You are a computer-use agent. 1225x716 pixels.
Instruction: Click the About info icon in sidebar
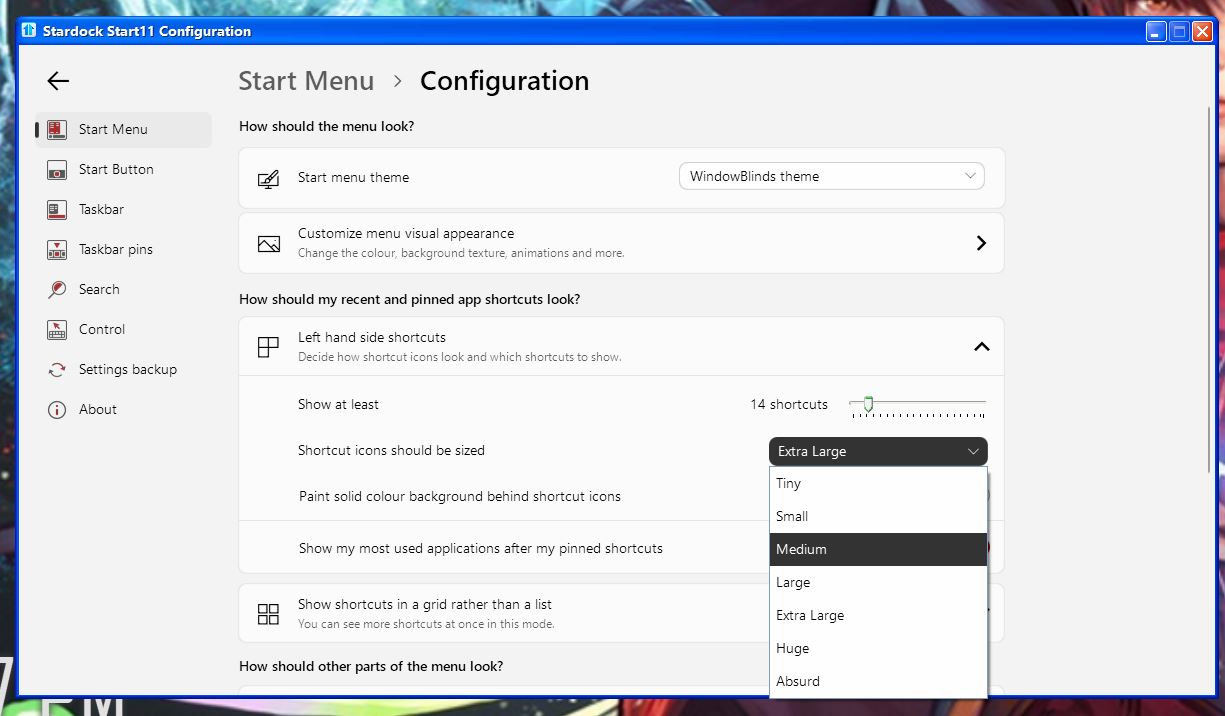(x=55, y=409)
